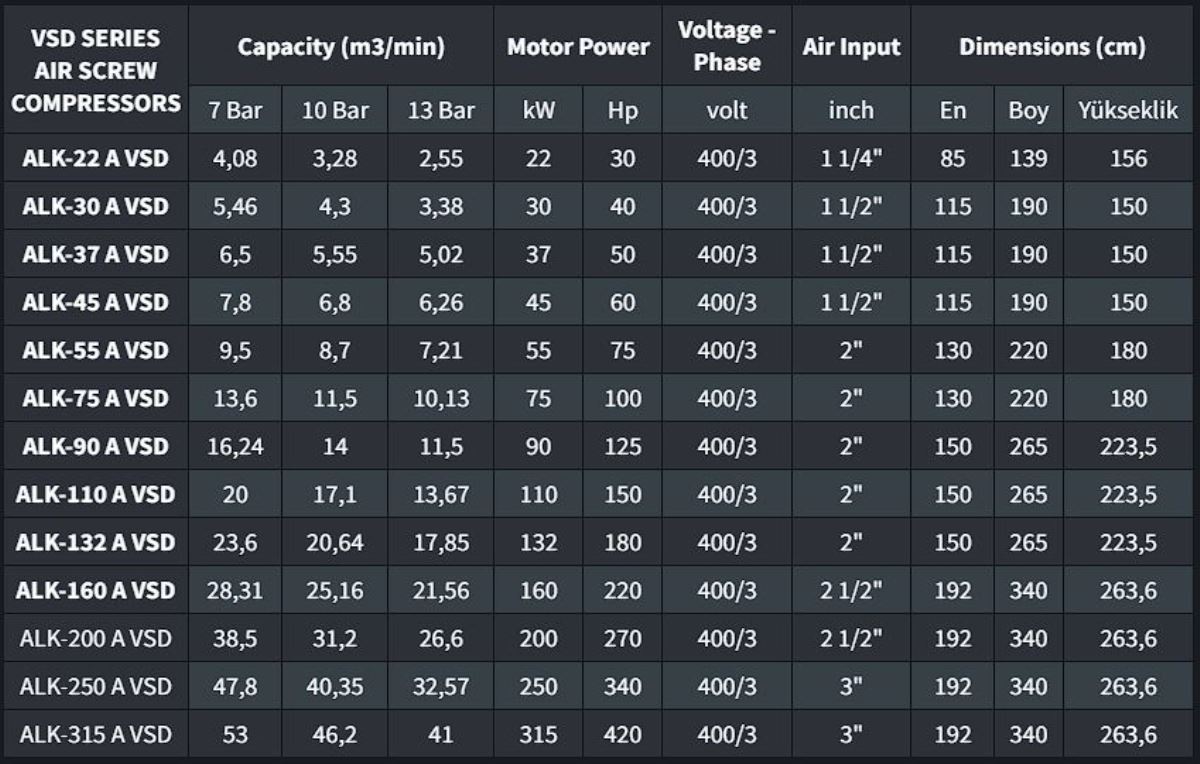This screenshot has height=764, width=1200.
Task: Click the ALK-200 A VSD model name
Action: (96, 638)
